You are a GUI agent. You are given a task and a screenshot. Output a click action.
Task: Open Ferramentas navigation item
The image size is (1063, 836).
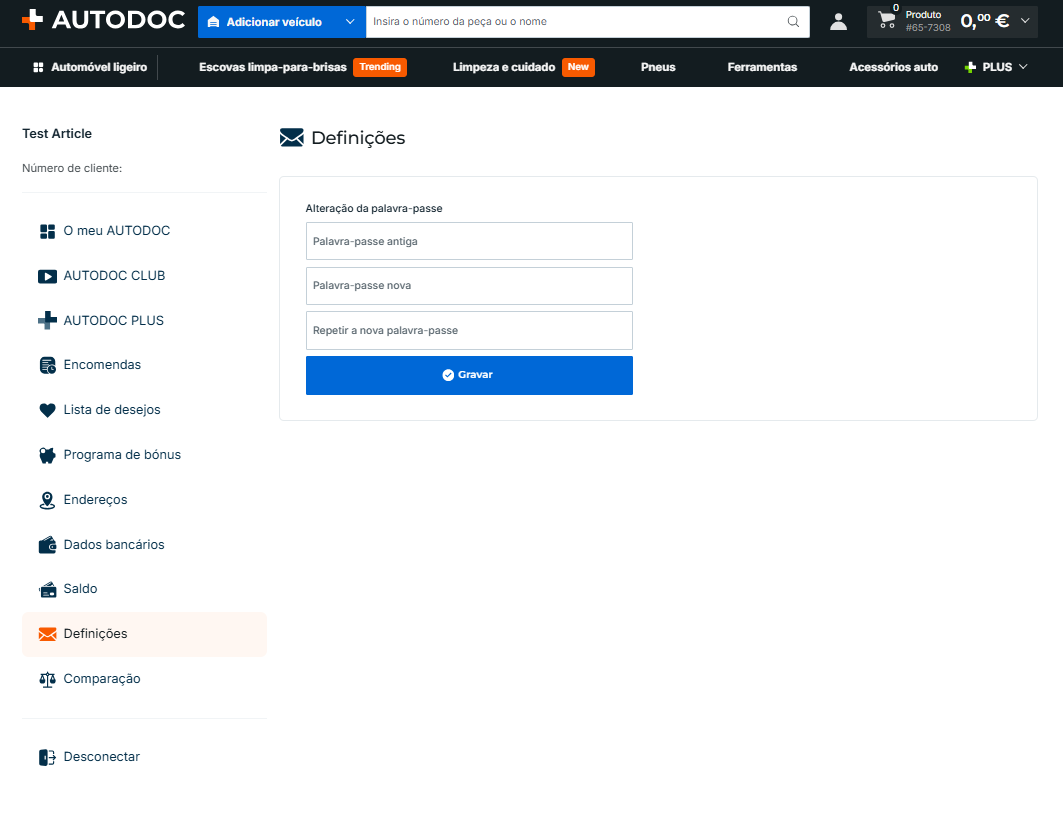(762, 67)
